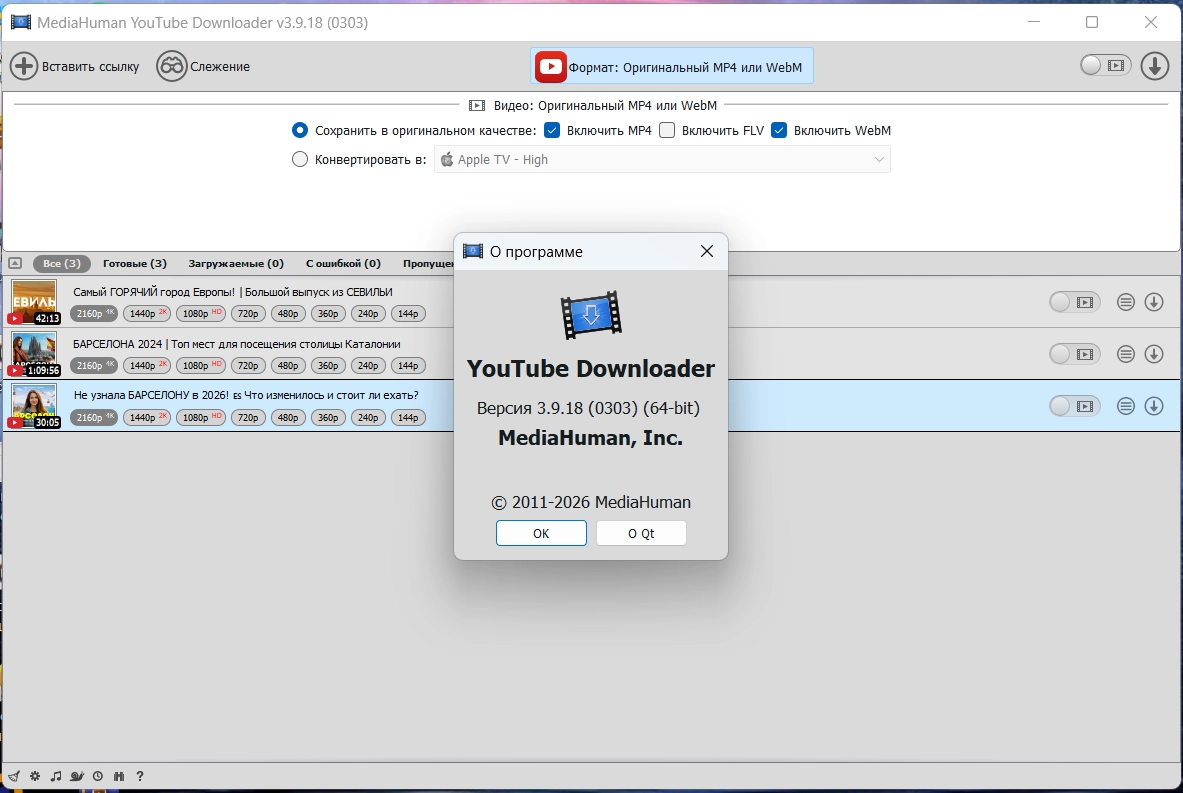Viewport: 1183px width, 793px height.
Task: Toggle the switch on the СЕВИЛЬИ video row
Action: click(x=1074, y=302)
